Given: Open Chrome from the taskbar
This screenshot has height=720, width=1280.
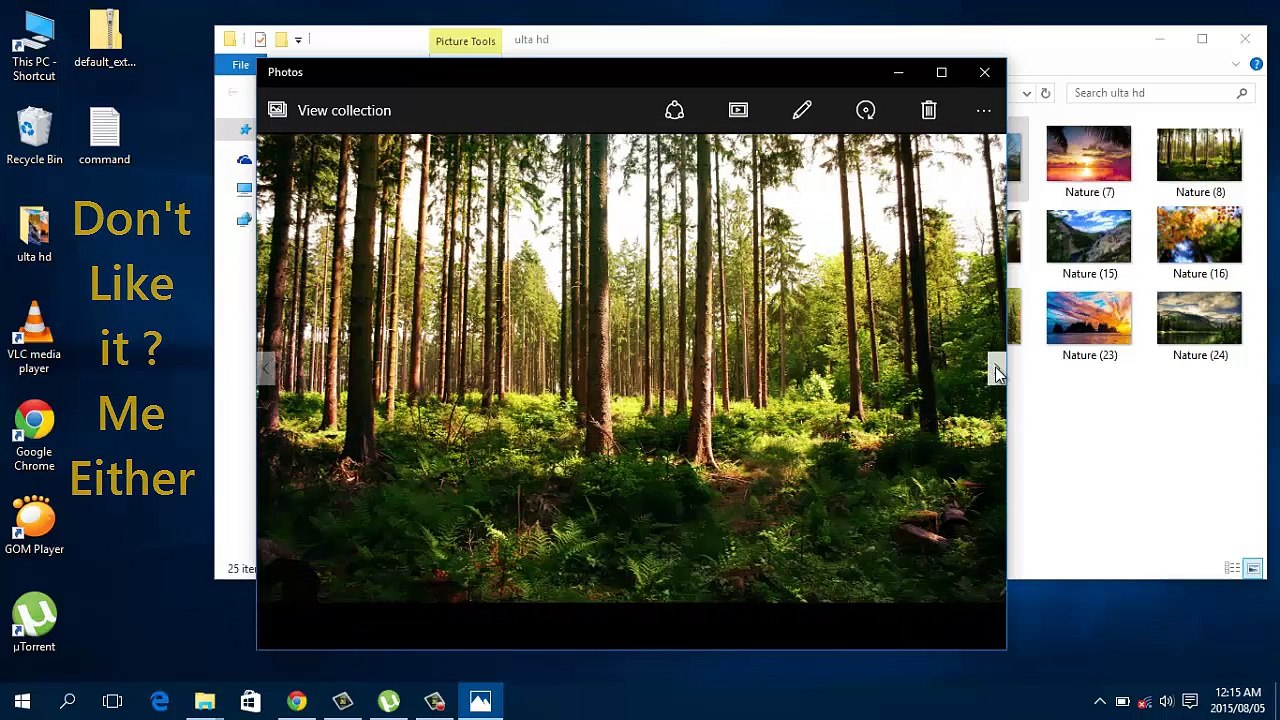Looking at the screenshot, I should tap(296, 701).
